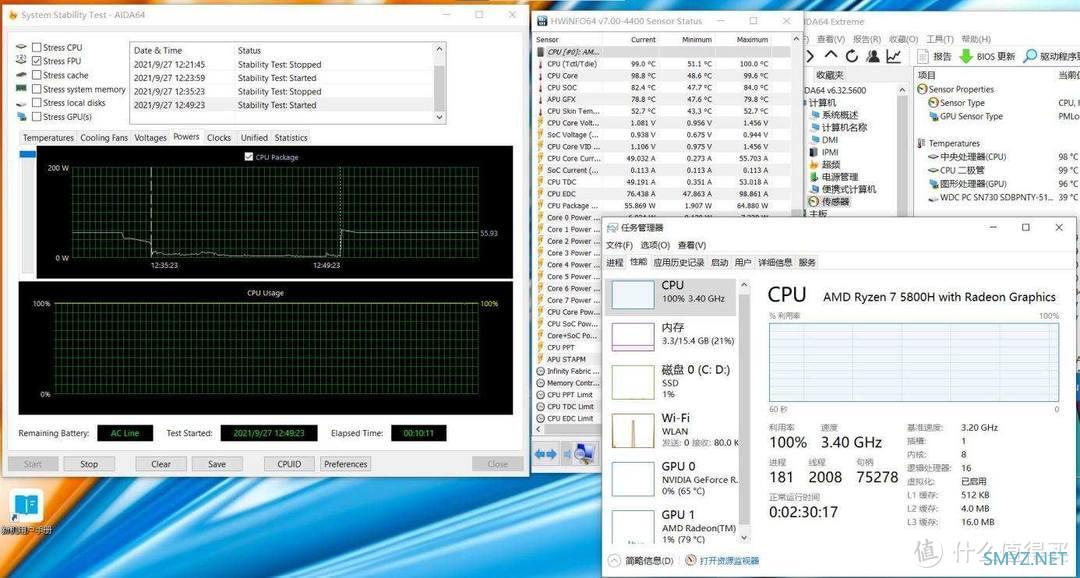Screen dimensions: 1080x578
Task: Collapse the CPU [#0] AMD sensor group in HWiNFO
Action: tap(572, 52)
